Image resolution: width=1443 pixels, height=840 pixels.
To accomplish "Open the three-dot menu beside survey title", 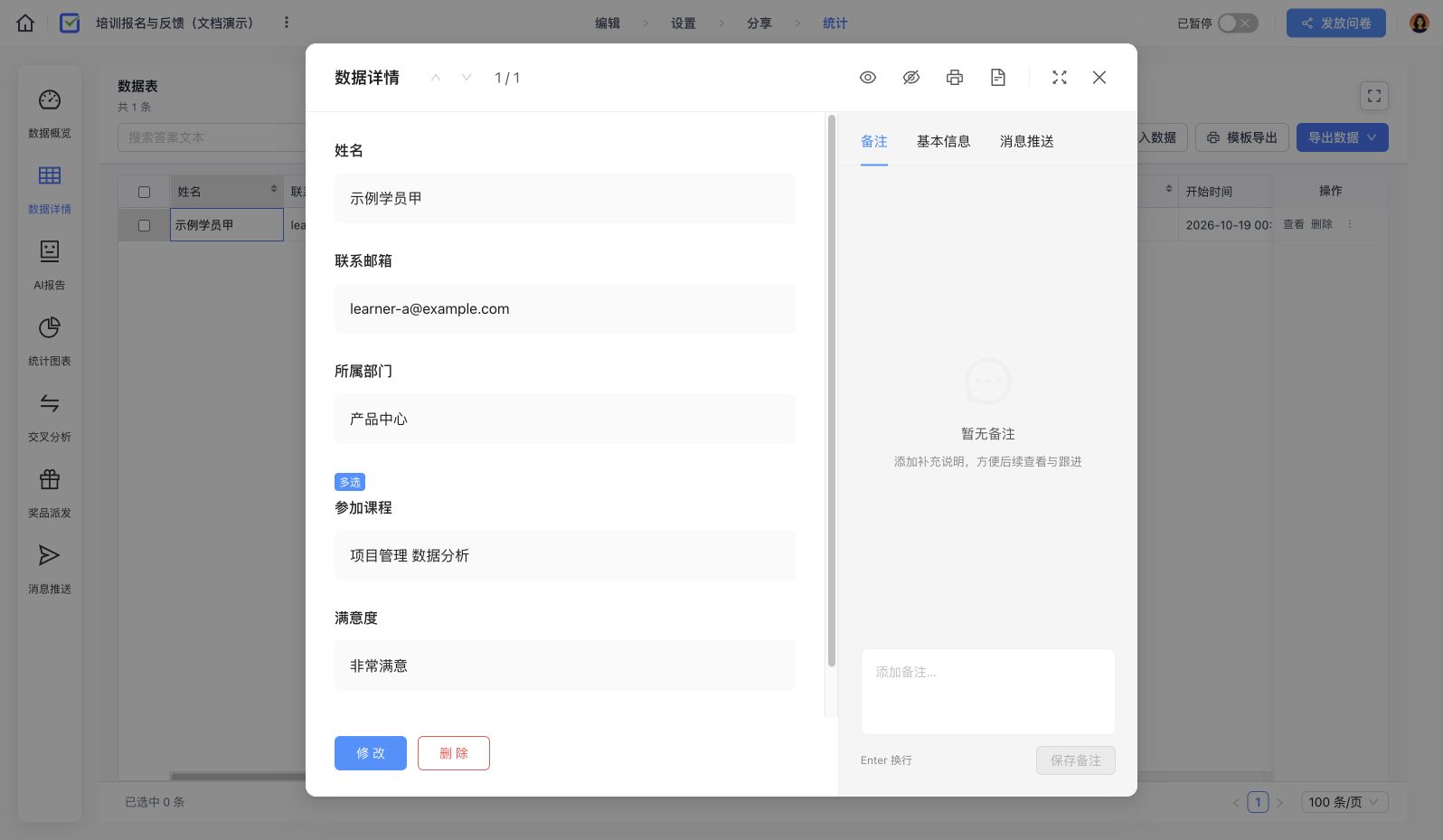I will [287, 23].
